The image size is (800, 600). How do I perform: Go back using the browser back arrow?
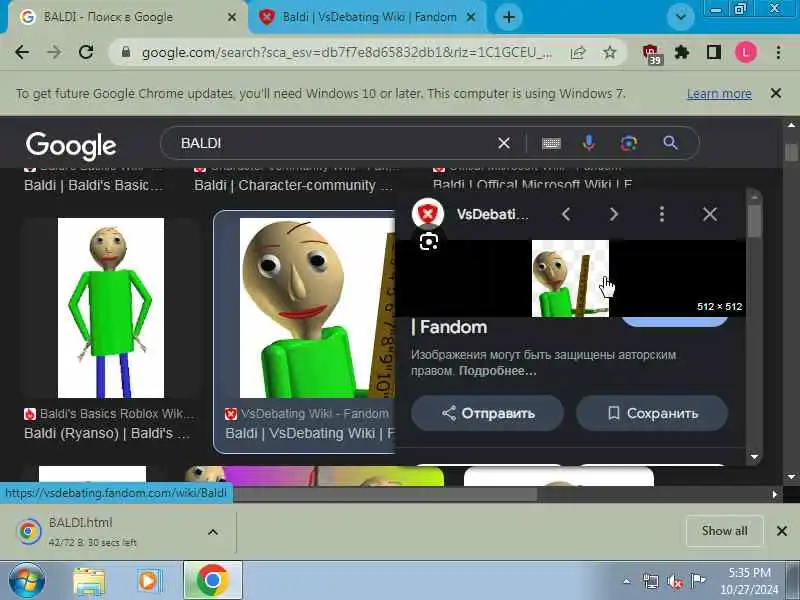(22, 52)
